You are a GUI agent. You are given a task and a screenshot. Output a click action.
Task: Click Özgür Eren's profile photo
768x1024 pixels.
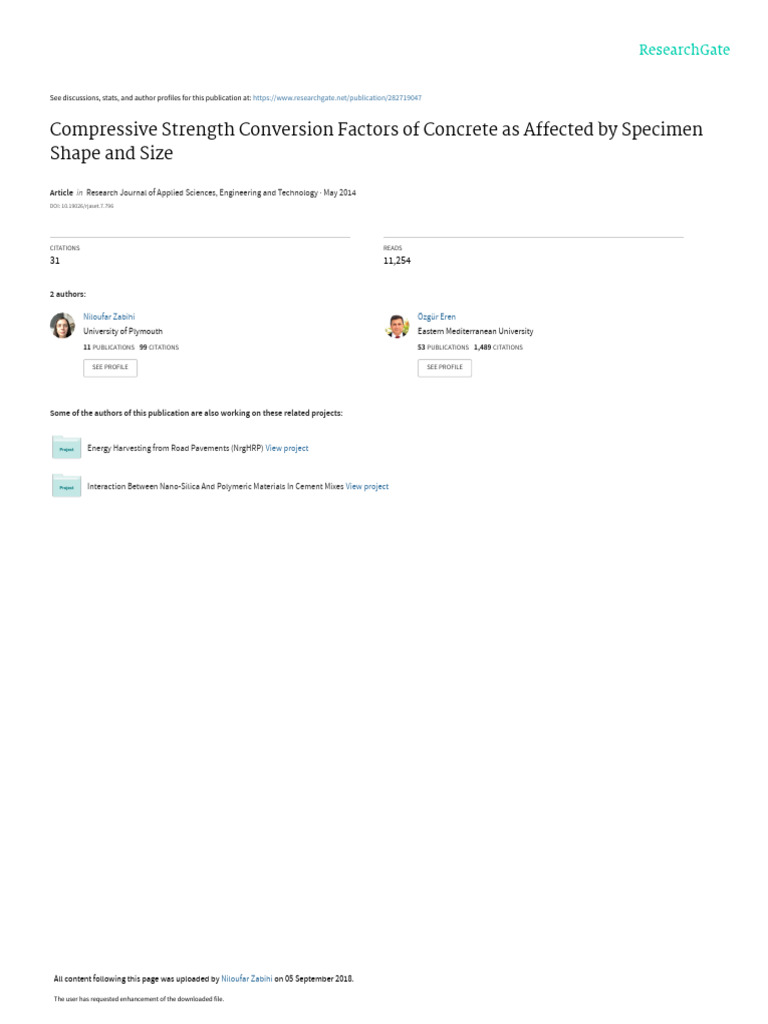[x=397, y=326]
